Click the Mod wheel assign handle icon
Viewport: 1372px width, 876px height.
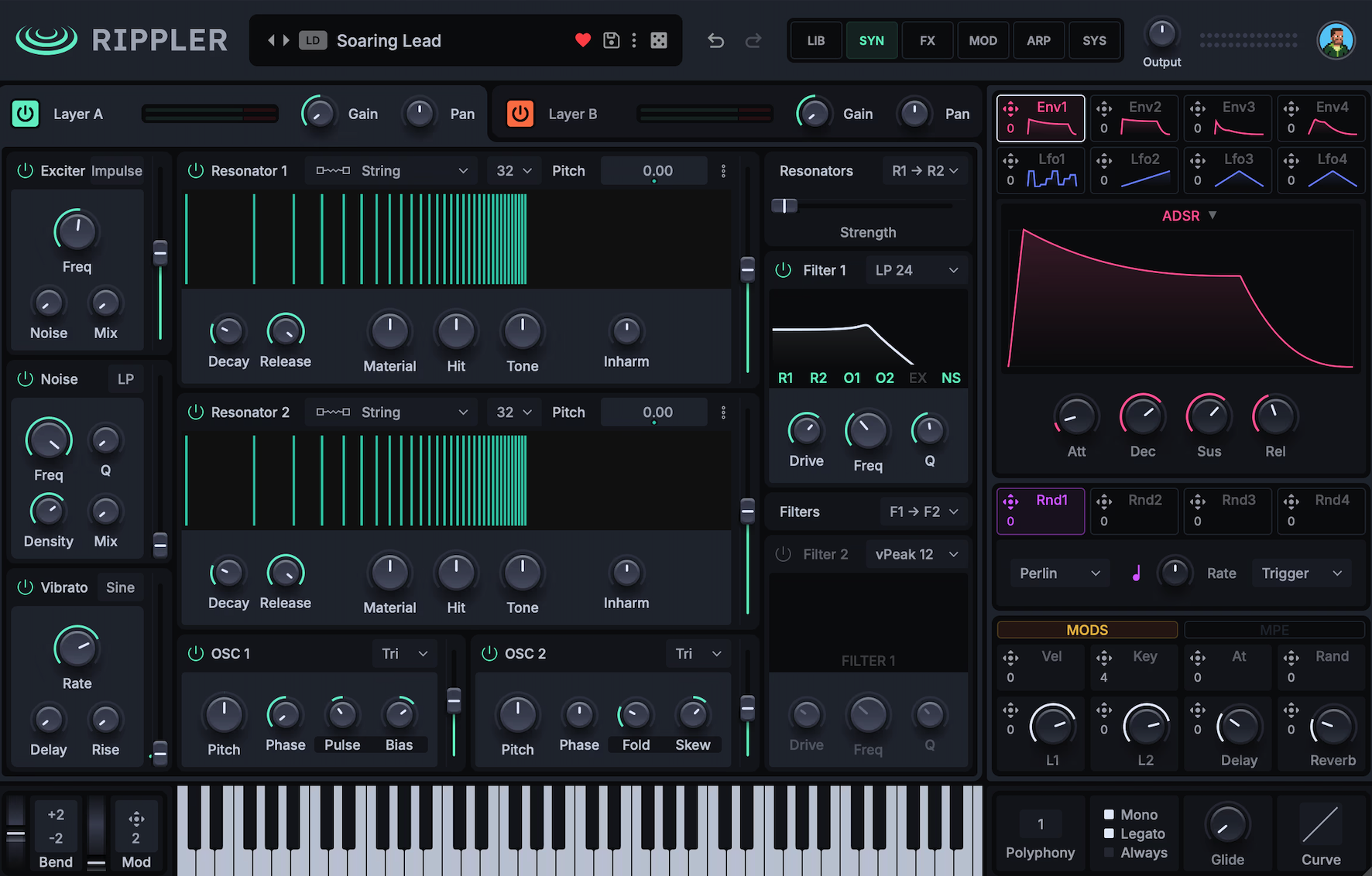tap(136, 819)
